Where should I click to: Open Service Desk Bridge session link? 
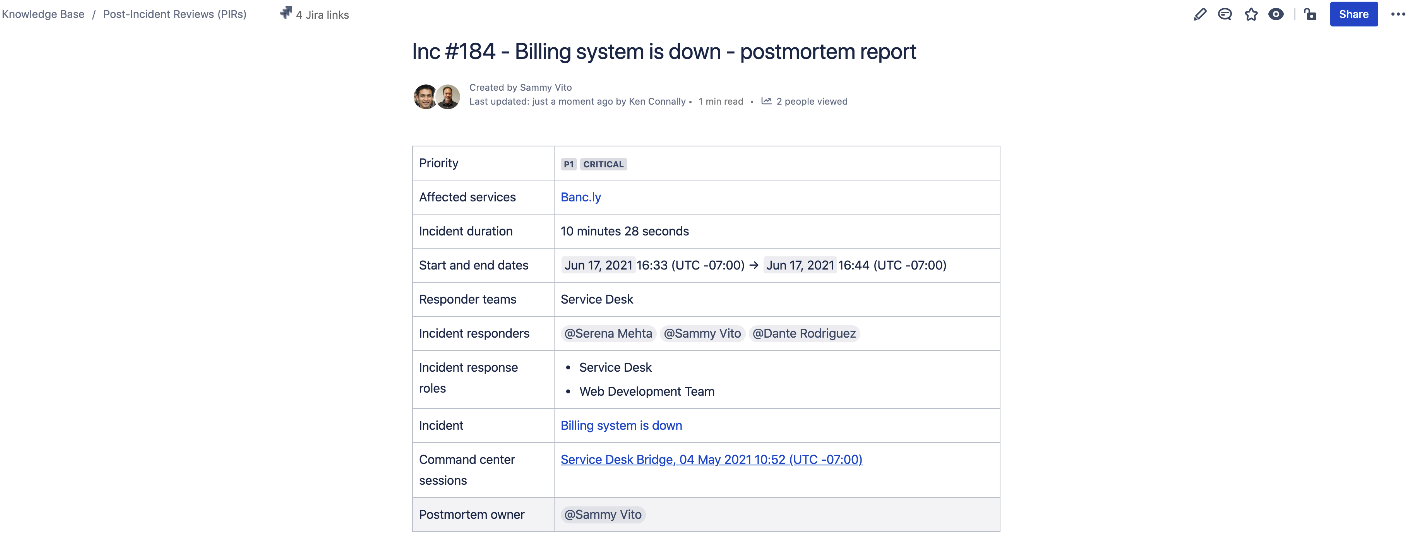tap(711, 460)
